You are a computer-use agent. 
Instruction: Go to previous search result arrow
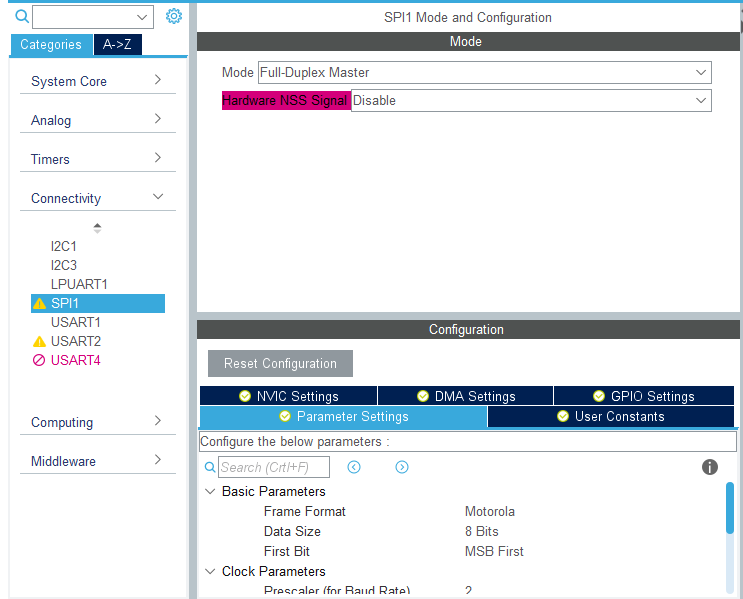(354, 467)
